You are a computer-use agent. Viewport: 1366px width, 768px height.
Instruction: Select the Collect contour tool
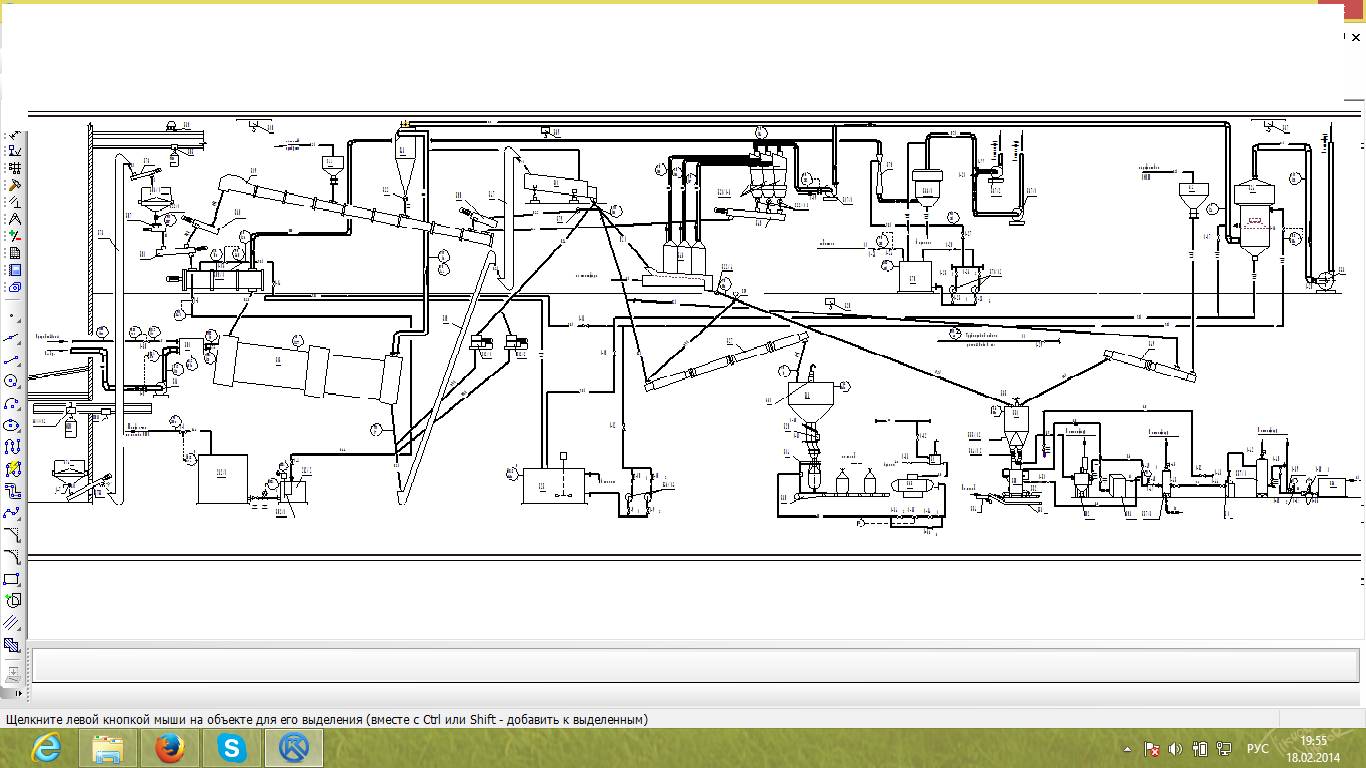point(13,601)
